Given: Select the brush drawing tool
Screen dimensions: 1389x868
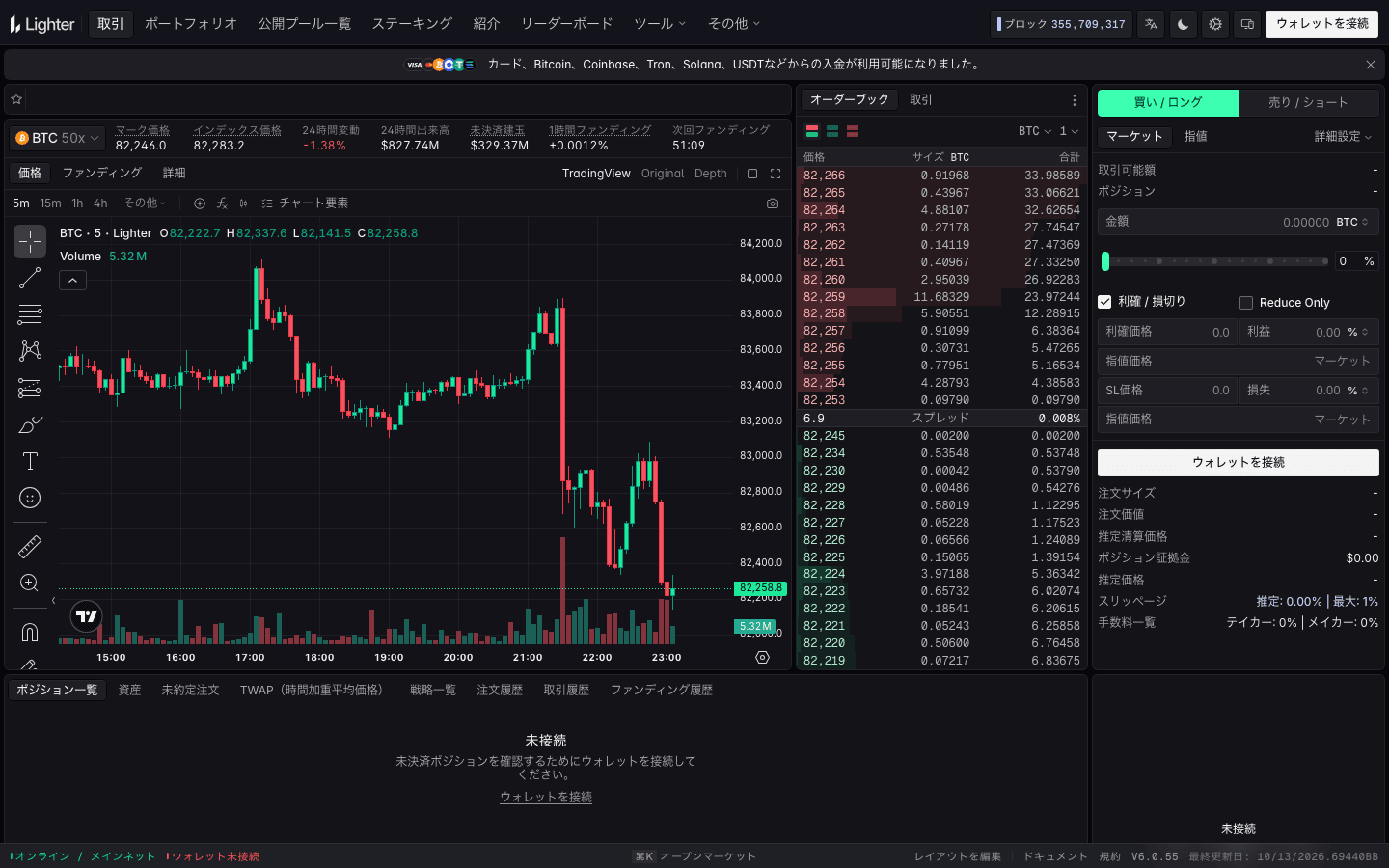Looking at the screenshot, I should [30, 424].
